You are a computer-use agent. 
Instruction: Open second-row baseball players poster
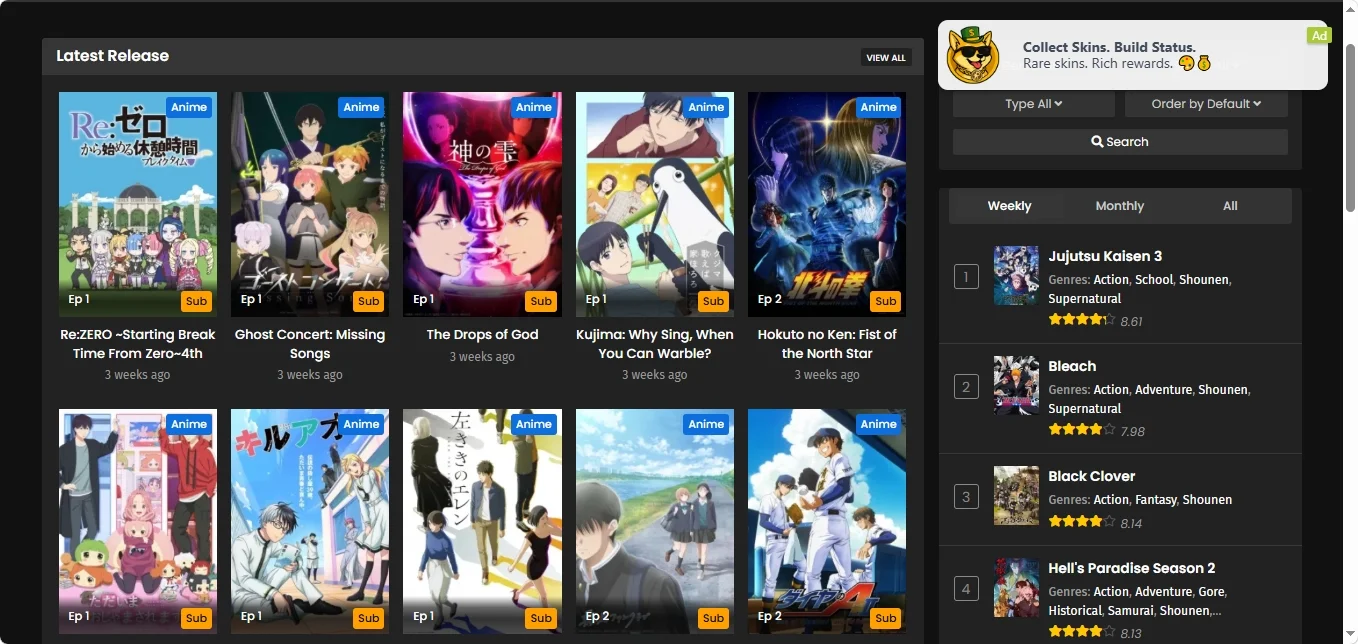(827, 521)
